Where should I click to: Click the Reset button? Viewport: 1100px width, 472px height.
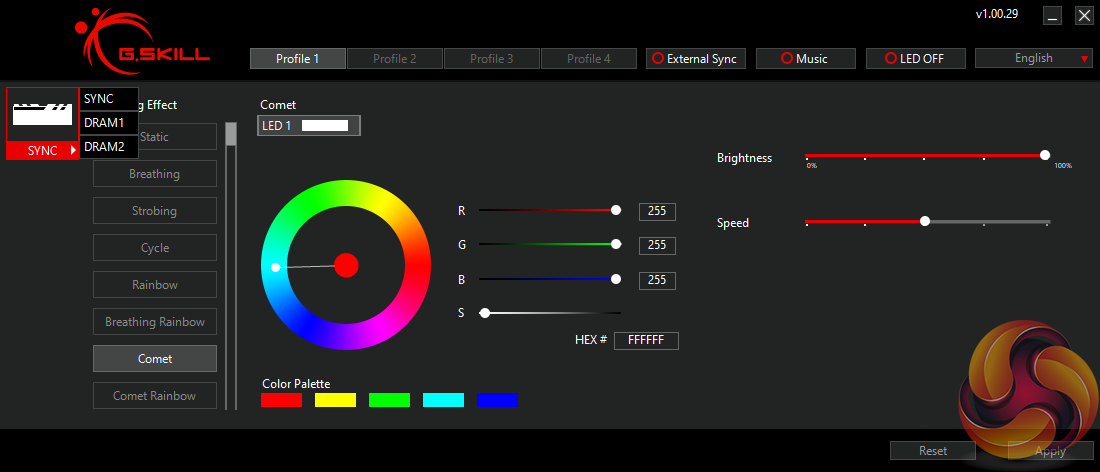pyautogui.click(x=933, y=451)
